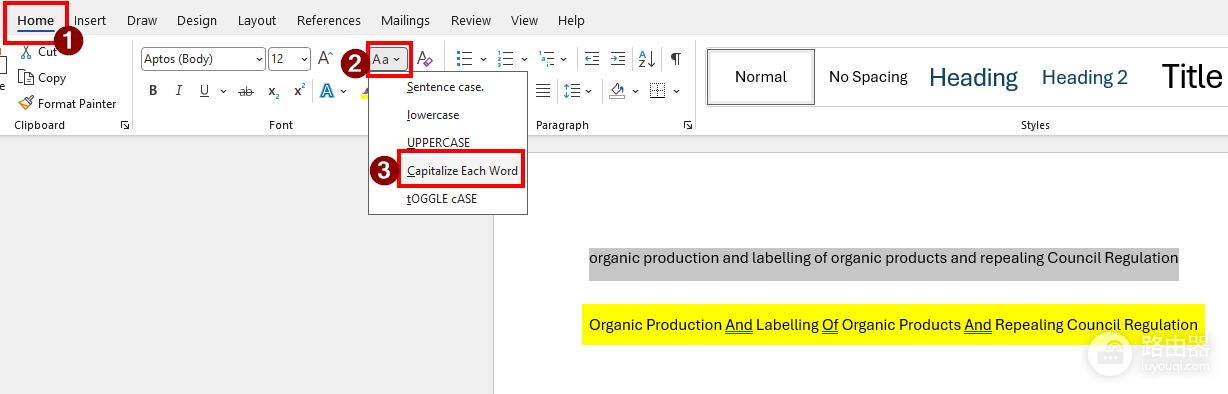This screenshot has width=1228, height=394.
Task: Switch to the Design tab
Action: (x=196, y=20)
